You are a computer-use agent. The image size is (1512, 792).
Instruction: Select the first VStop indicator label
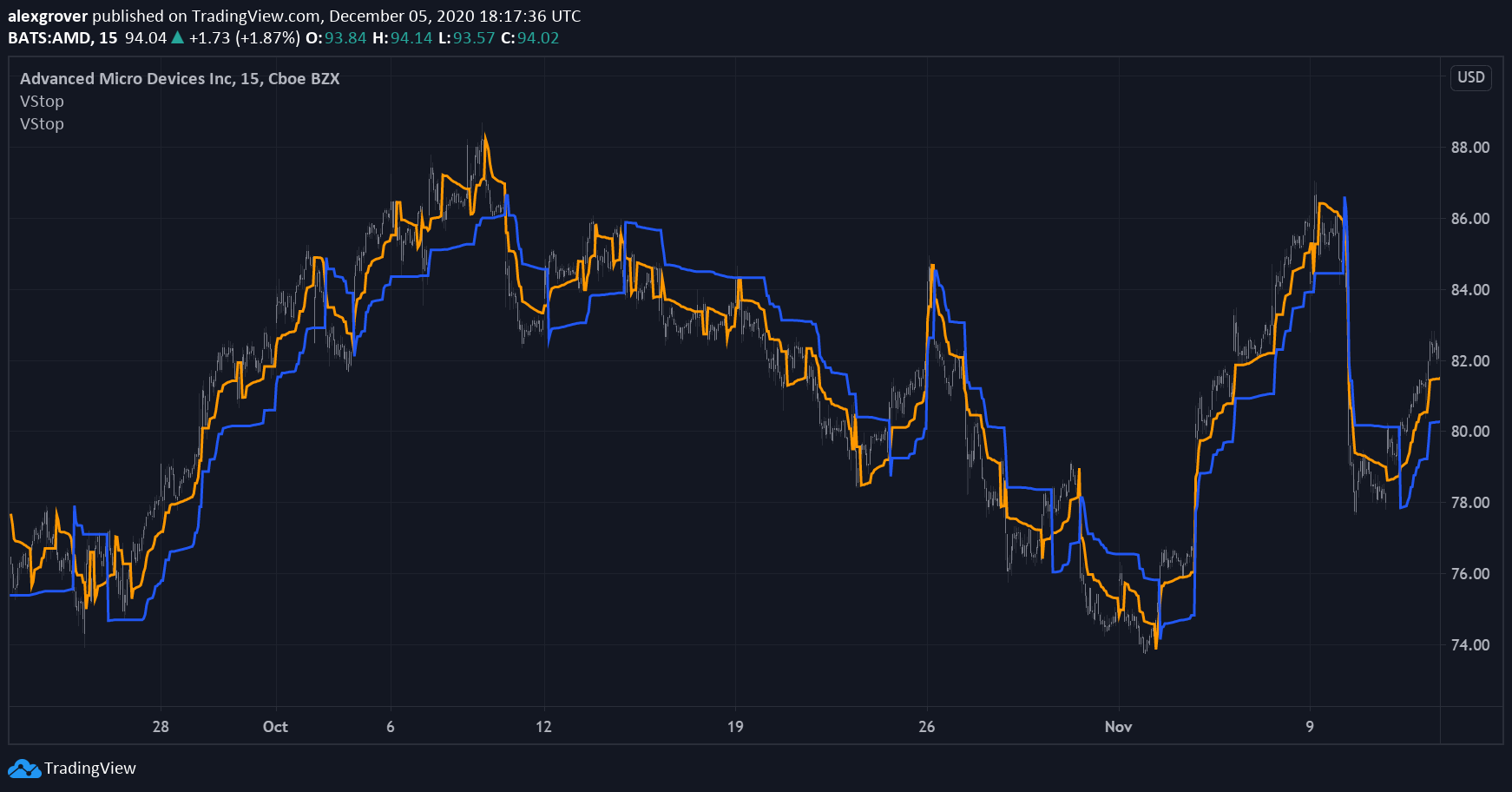42,102
